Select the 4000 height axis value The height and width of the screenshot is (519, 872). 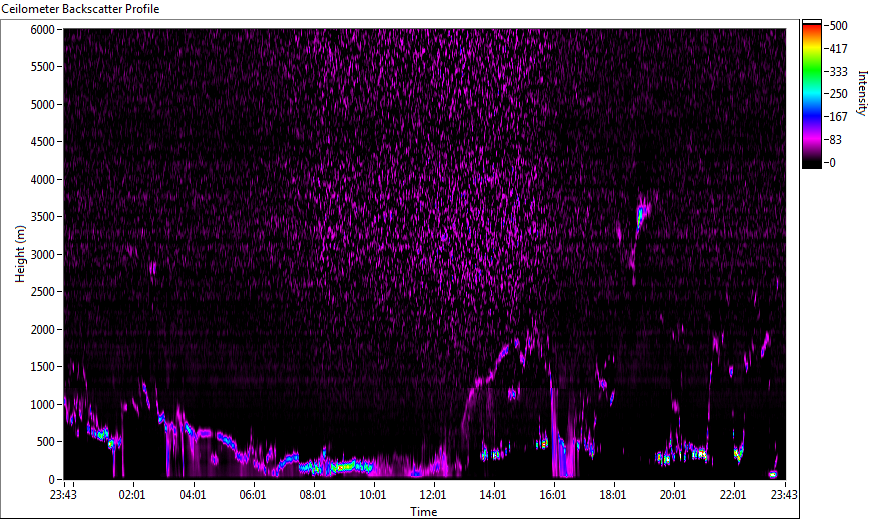pos(42,180)
